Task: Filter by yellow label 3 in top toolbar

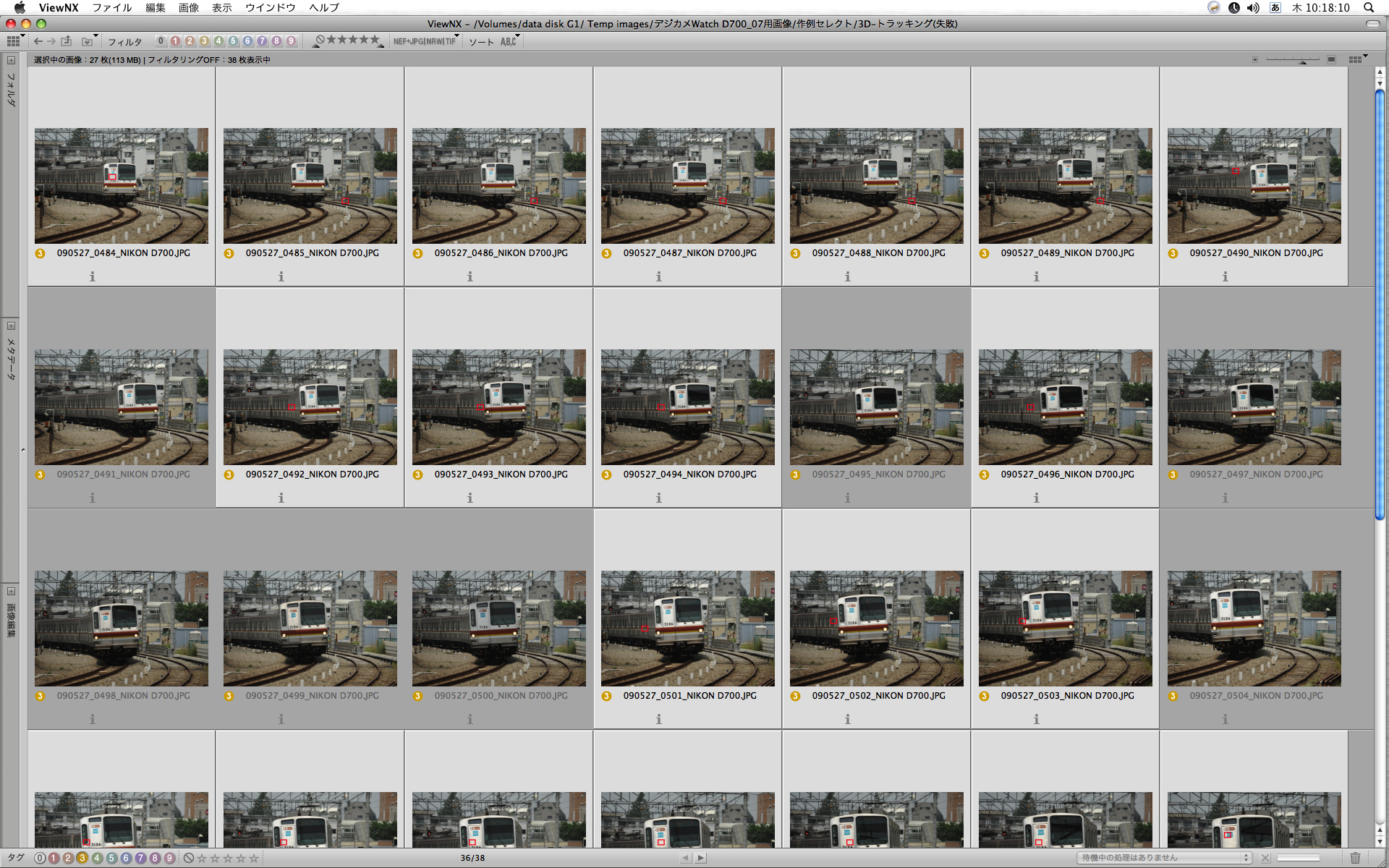Action: (204, 41)
